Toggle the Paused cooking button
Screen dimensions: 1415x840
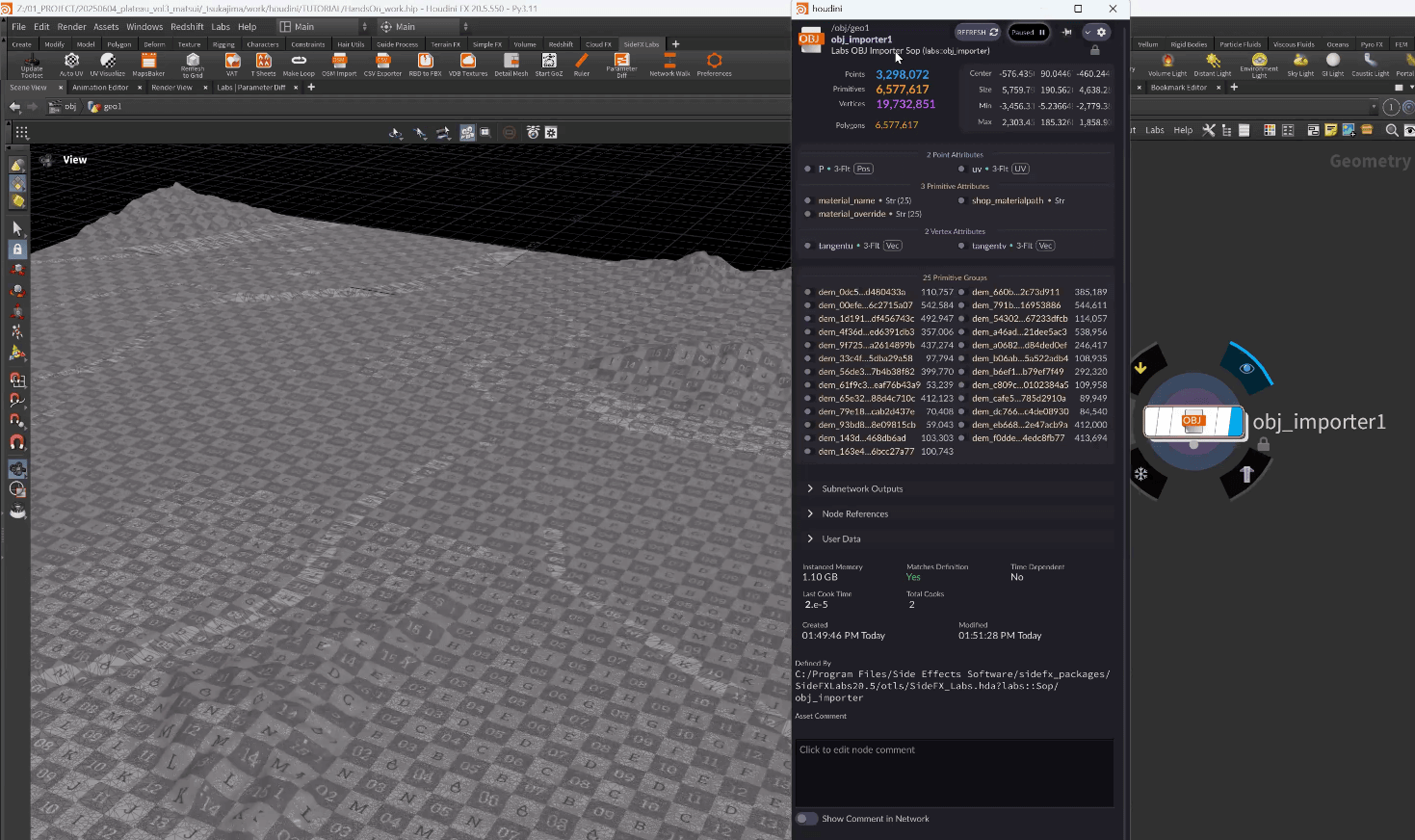pos(1028,32)
